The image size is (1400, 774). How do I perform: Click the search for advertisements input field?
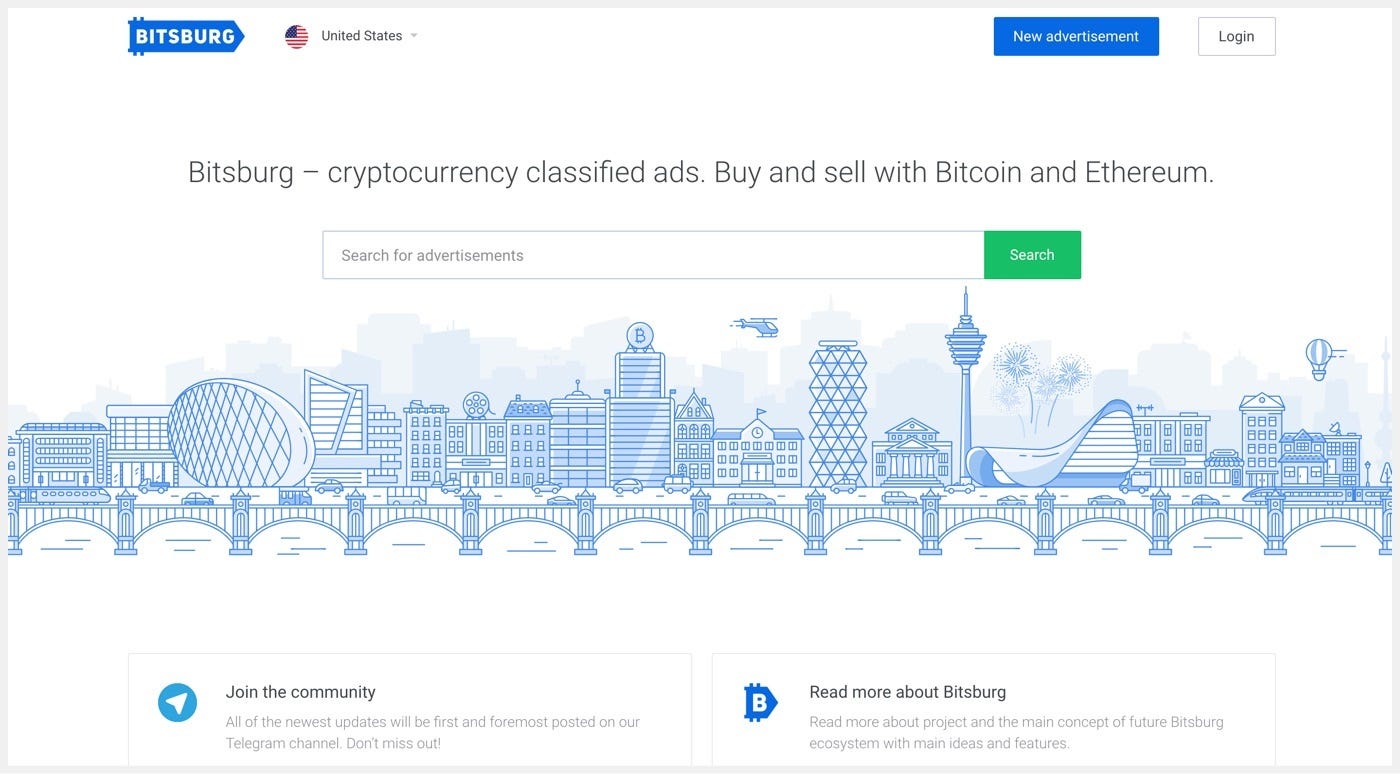pyautogui.click(x=650, y=254)
